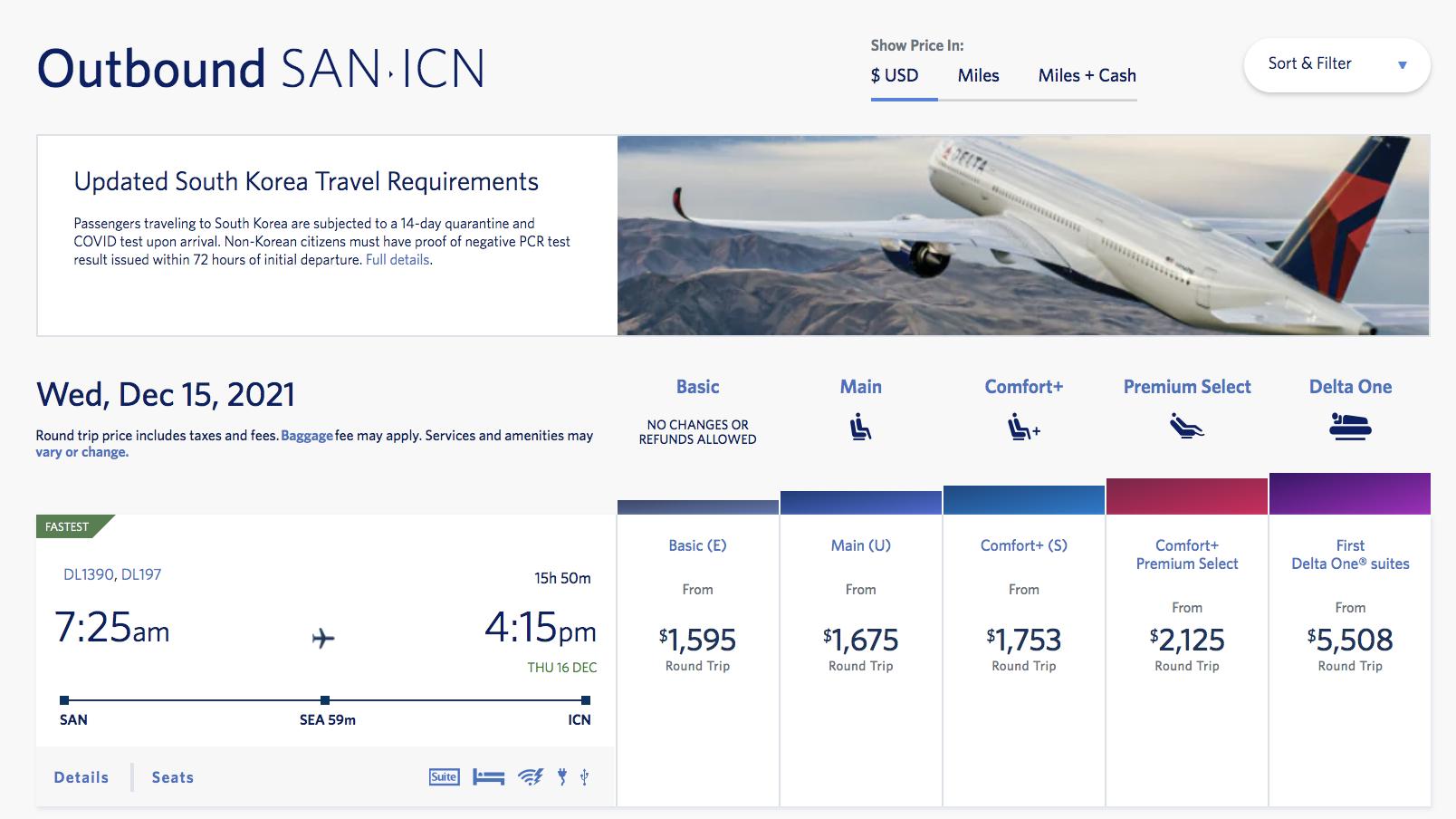
Task: Click the Outbound SAN·ICN page title
Action: 261,69
